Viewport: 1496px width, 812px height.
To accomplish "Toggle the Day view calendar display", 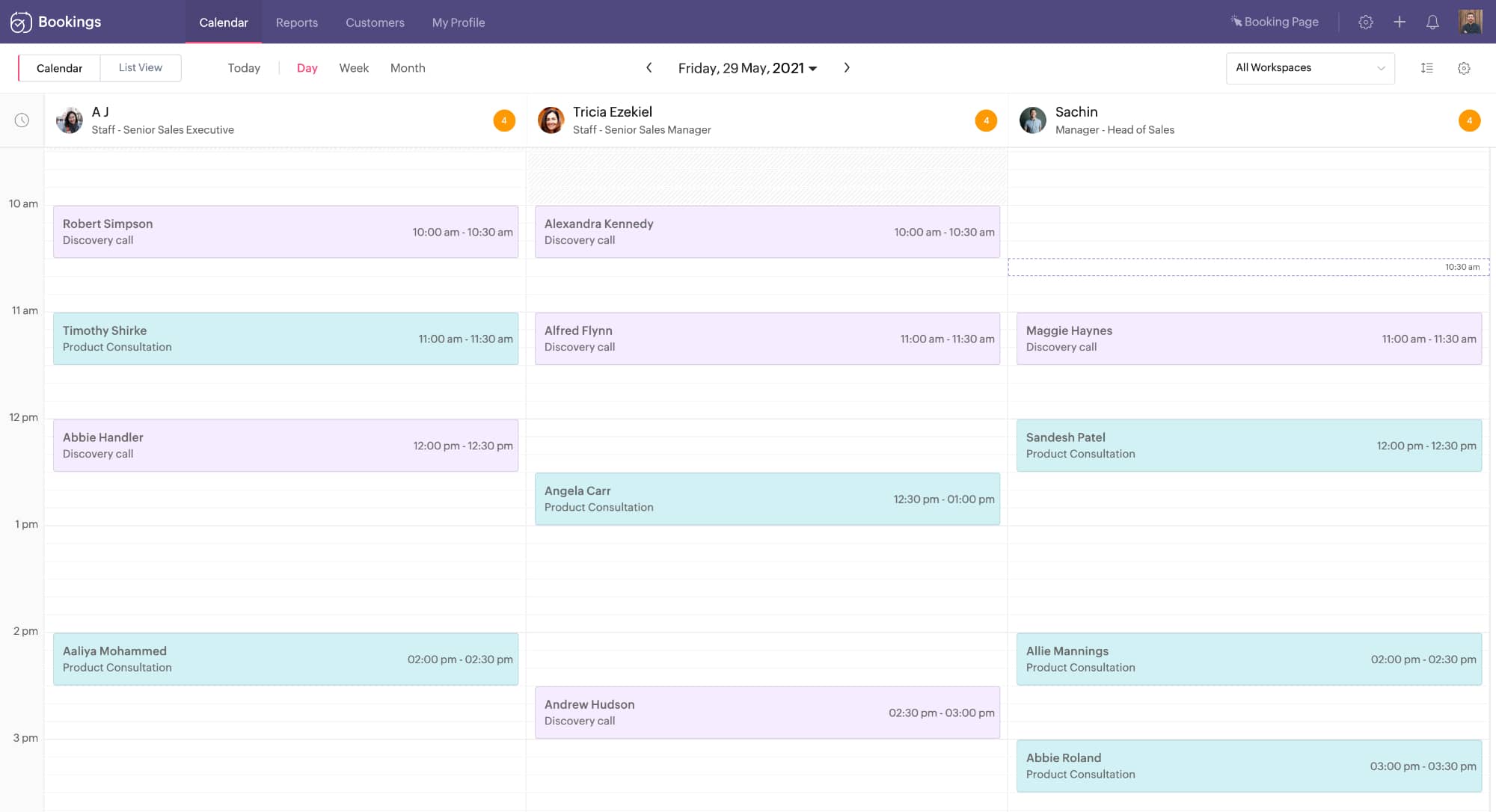I will tap(307, 68).
